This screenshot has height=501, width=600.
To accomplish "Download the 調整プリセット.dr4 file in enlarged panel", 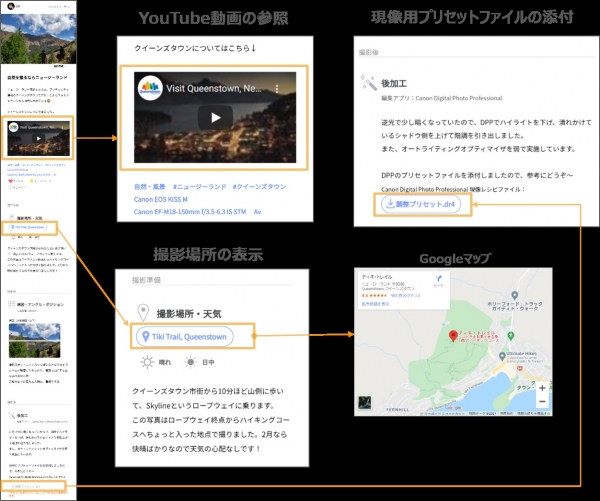I will coord(421,204).
